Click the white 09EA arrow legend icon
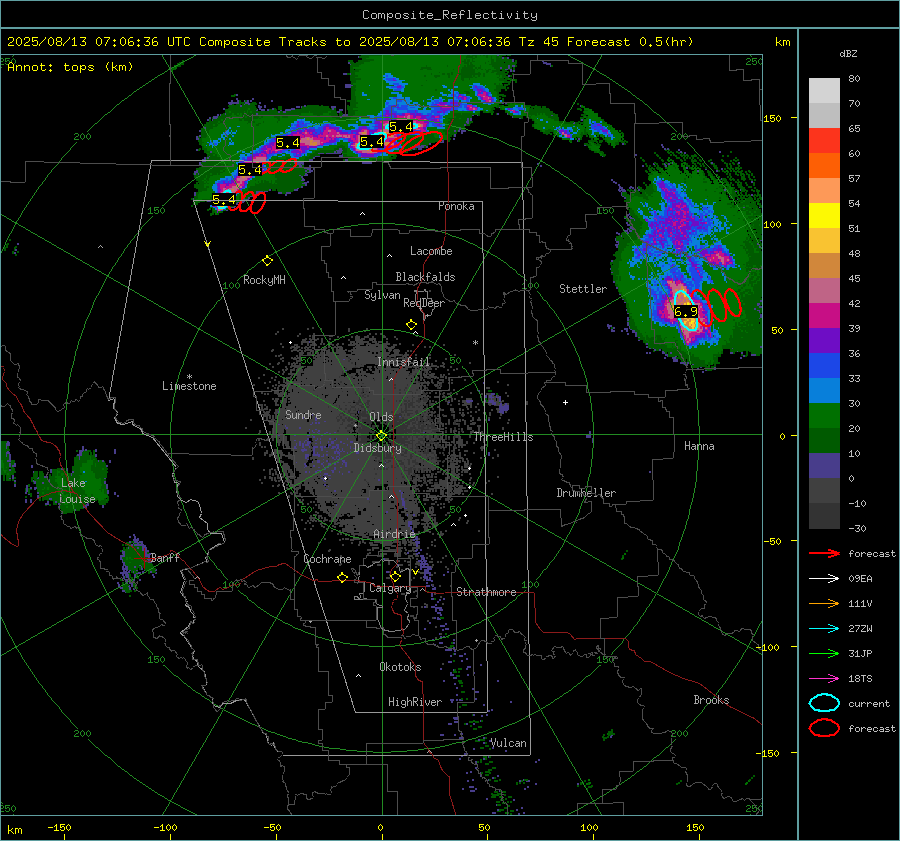 (824, 579)
